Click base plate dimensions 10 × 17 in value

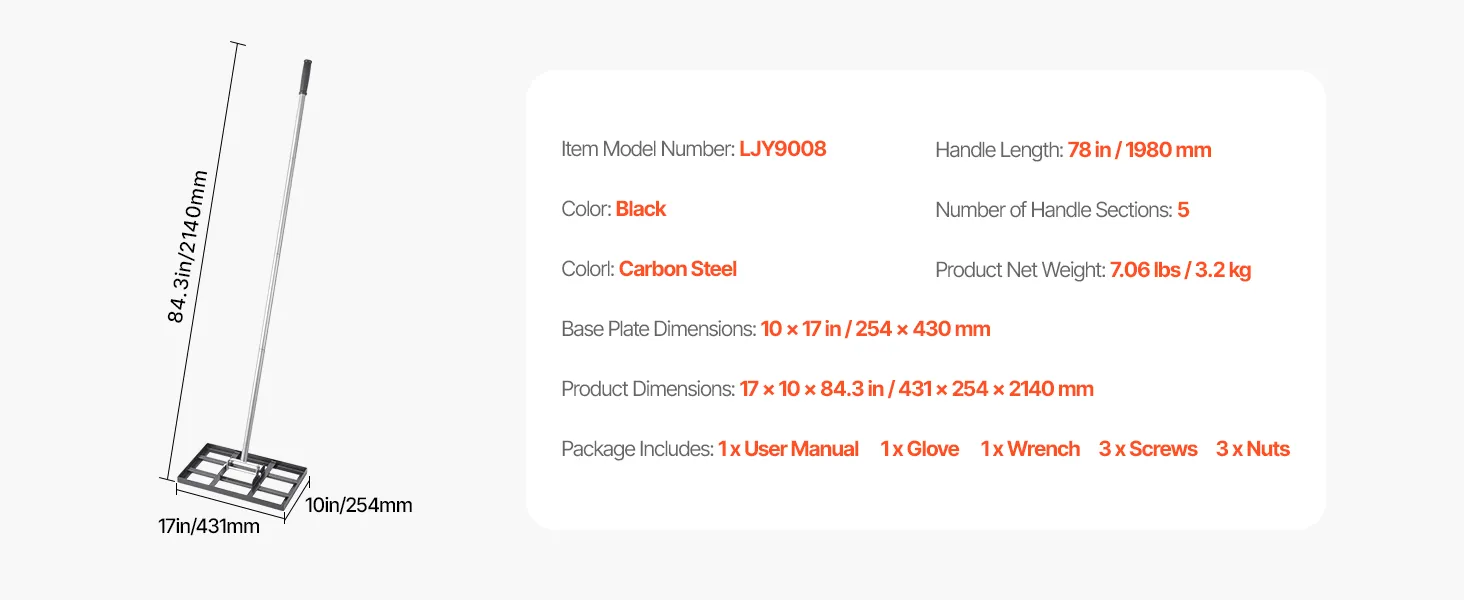(876, 329)
